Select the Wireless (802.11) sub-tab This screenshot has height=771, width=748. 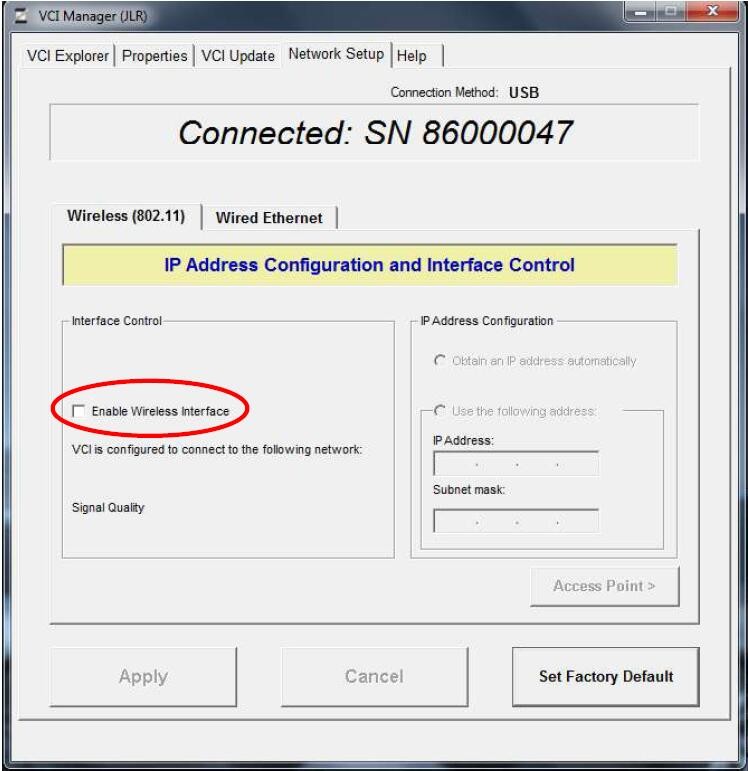[126, 216]
